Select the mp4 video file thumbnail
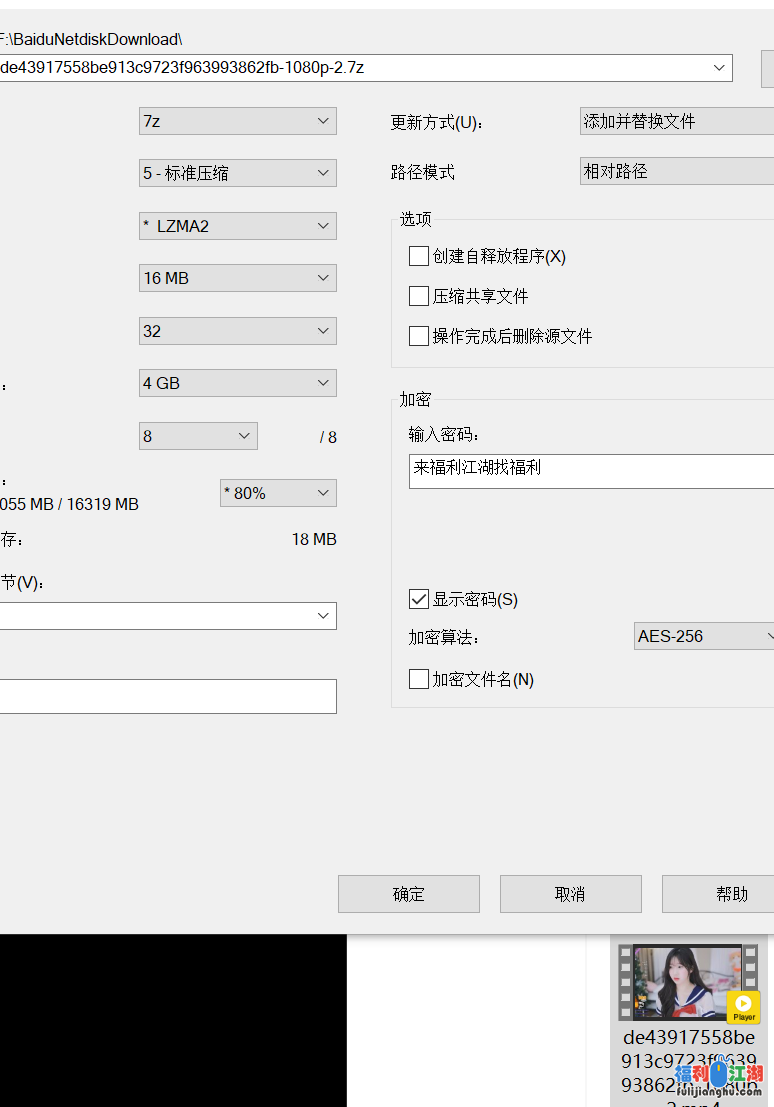The width and height of the screenshot is (774, 1107). coord(688,984)
